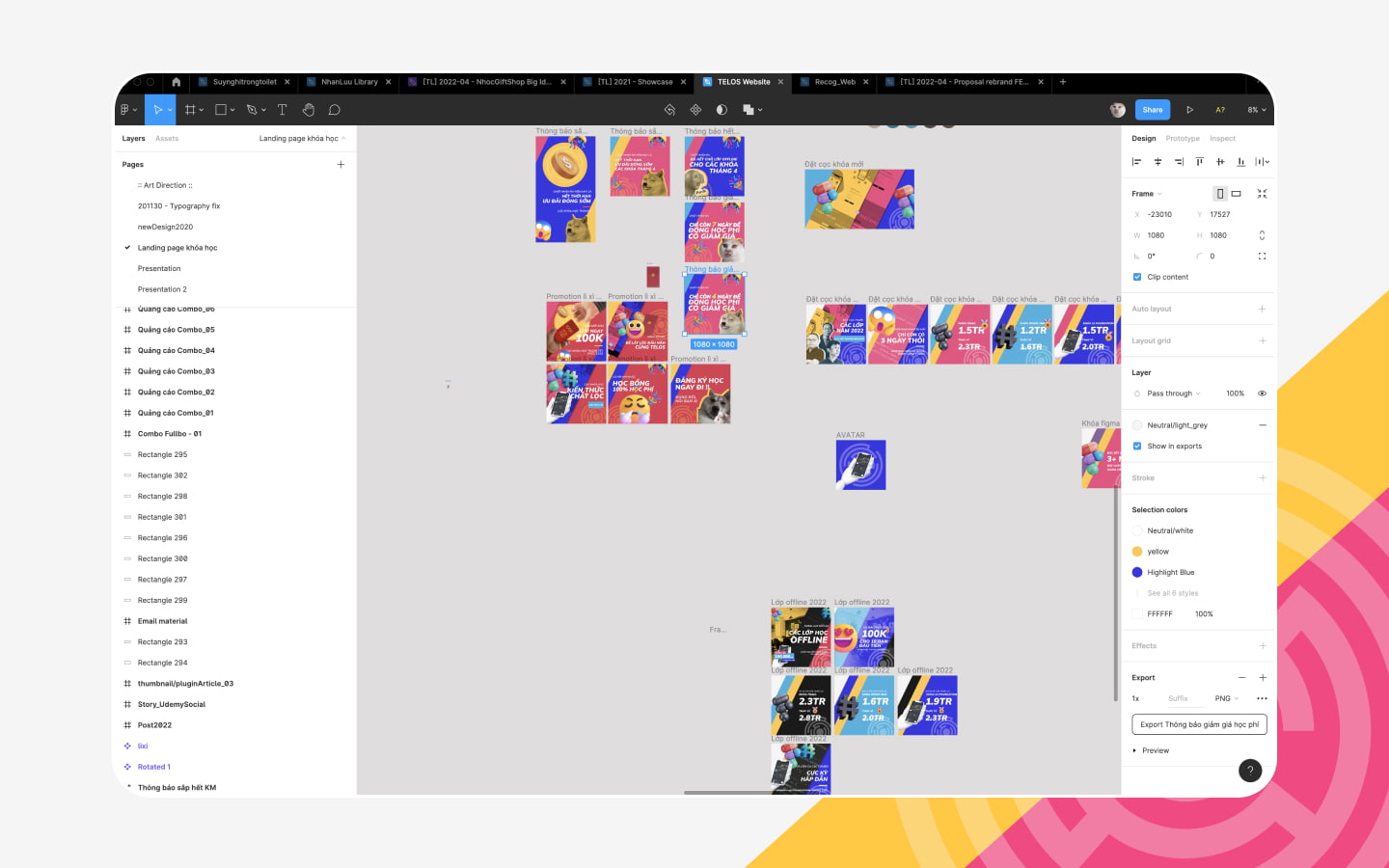Select the Text tool
Viewport: 1389px width, 868px height.
pyautogui.click(x=283, y=110)
